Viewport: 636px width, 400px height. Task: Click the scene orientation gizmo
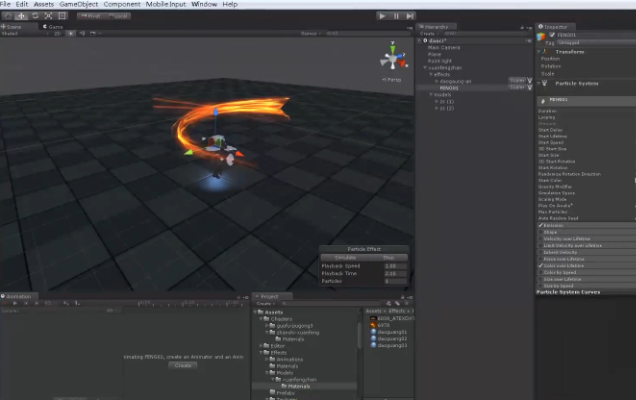393,58
